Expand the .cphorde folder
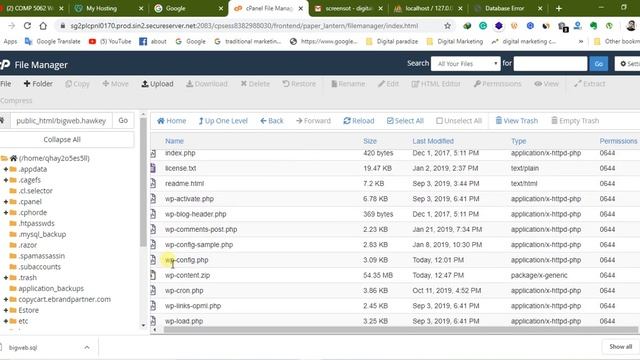Image resolution: width=640 pixels, height=360 pixels. 6,213
